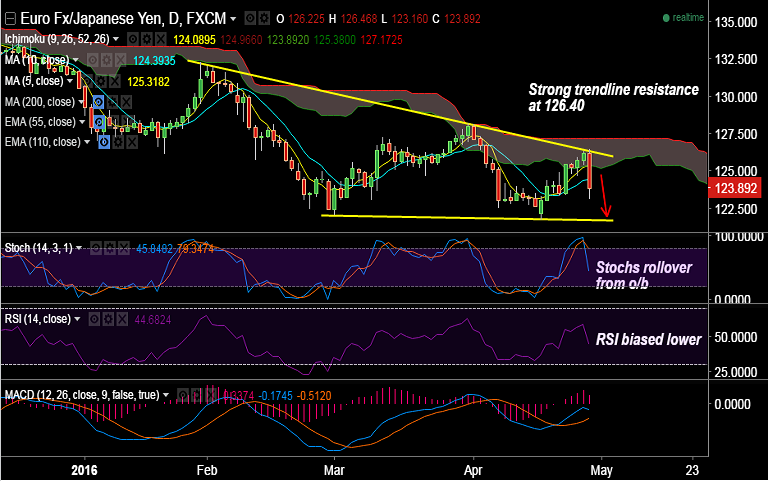
Task: Remove EMA (55, close) indicator
Action: (126, 121)
